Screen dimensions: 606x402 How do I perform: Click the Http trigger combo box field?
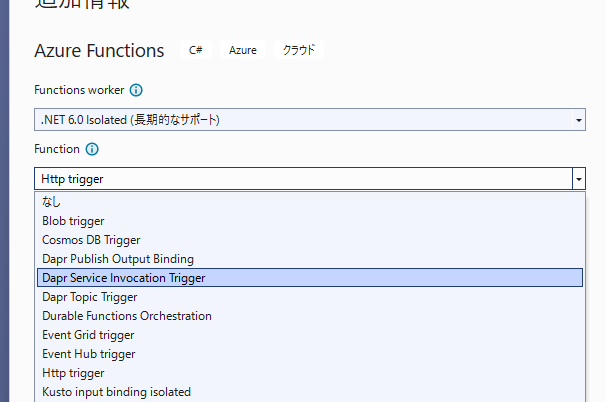(300, 179)
